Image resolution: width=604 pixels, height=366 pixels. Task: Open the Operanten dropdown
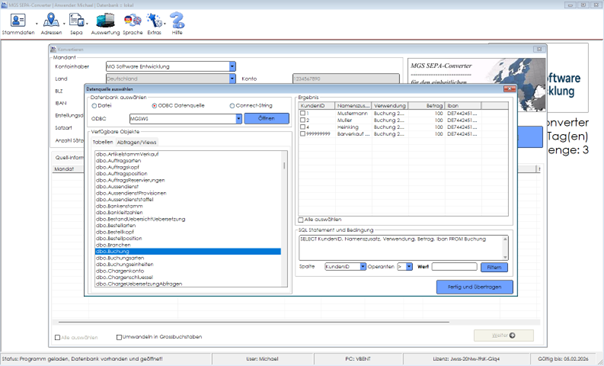tap(409, 267)
